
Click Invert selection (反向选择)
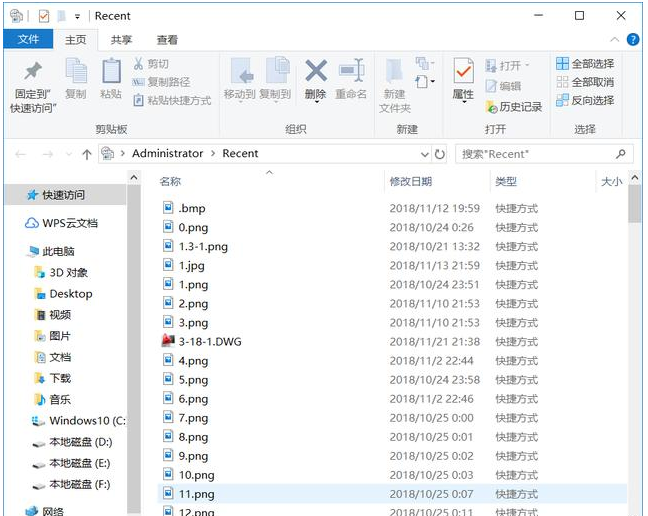(x=585, y=100)
